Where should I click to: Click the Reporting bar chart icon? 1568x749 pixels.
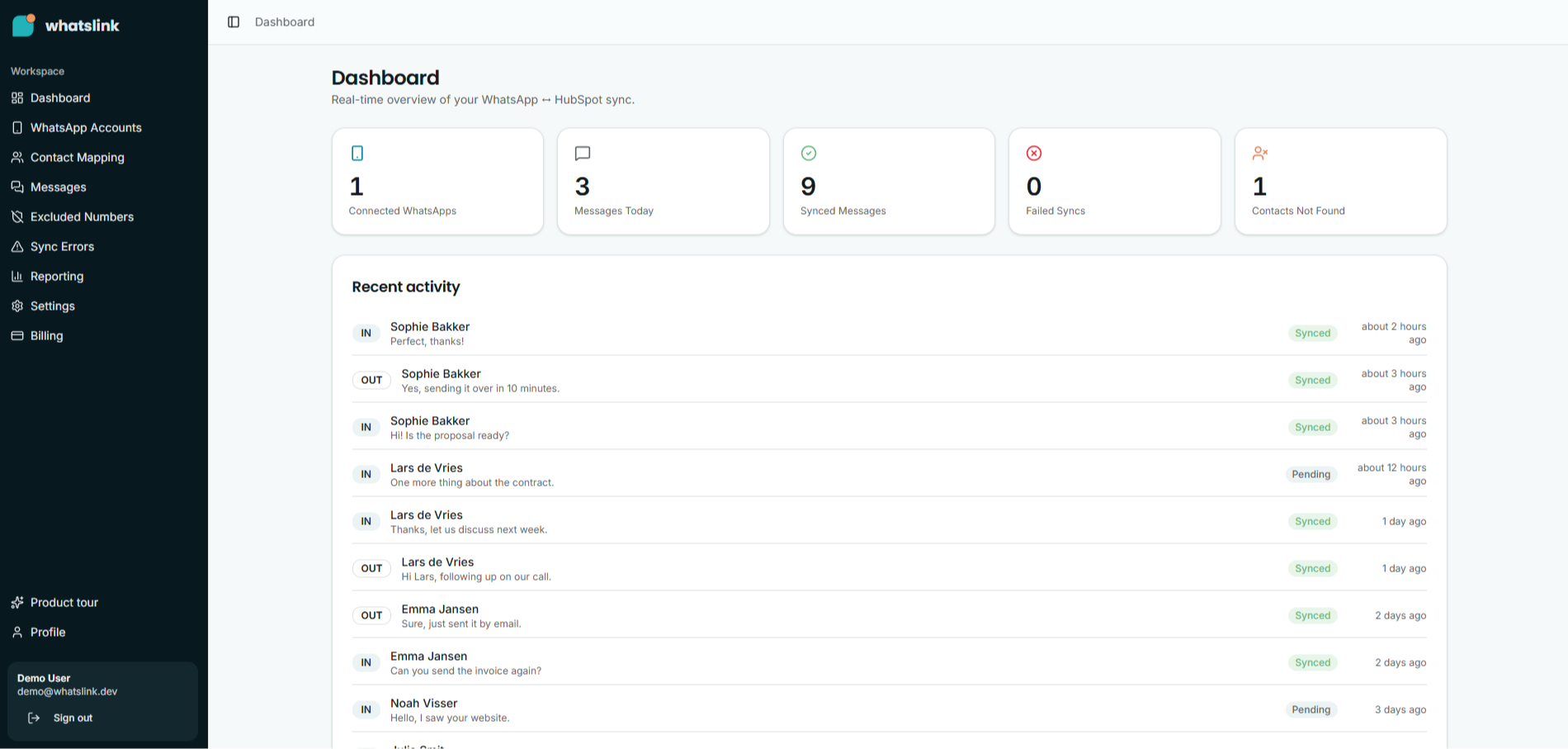point(17,276)
